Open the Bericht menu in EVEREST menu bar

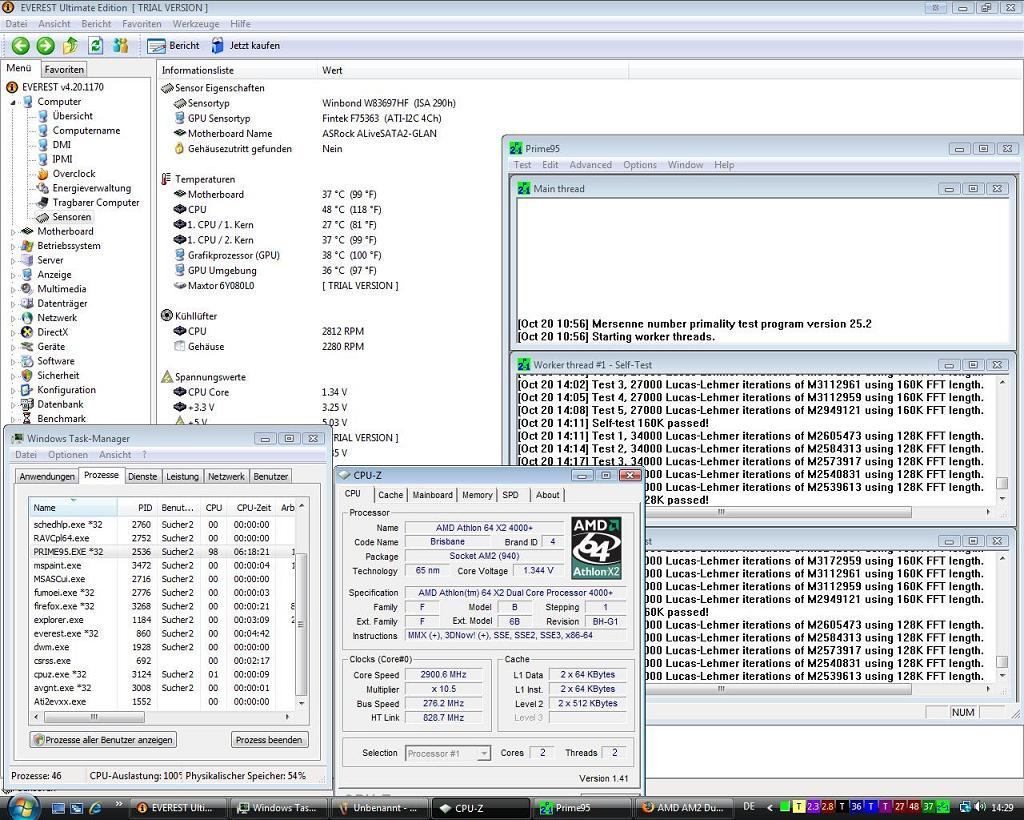pos(96,24)
